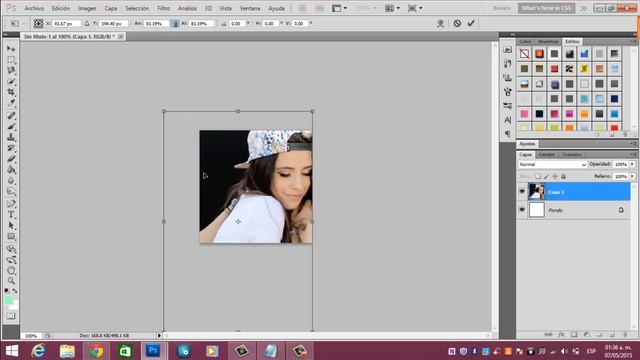Toggle lock position in Capas panel
Screen dimensions: 640x360
(555, 176)
